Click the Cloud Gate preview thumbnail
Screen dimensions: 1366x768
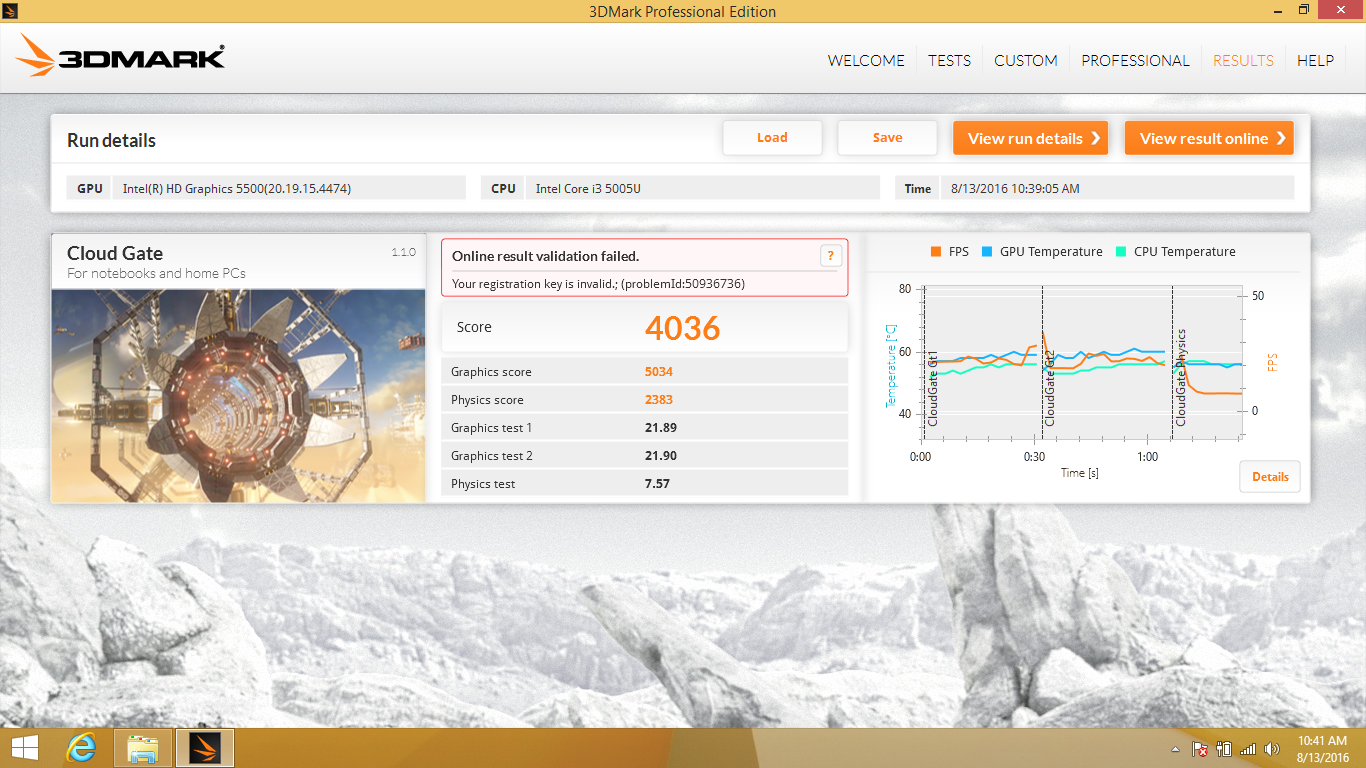238,396
